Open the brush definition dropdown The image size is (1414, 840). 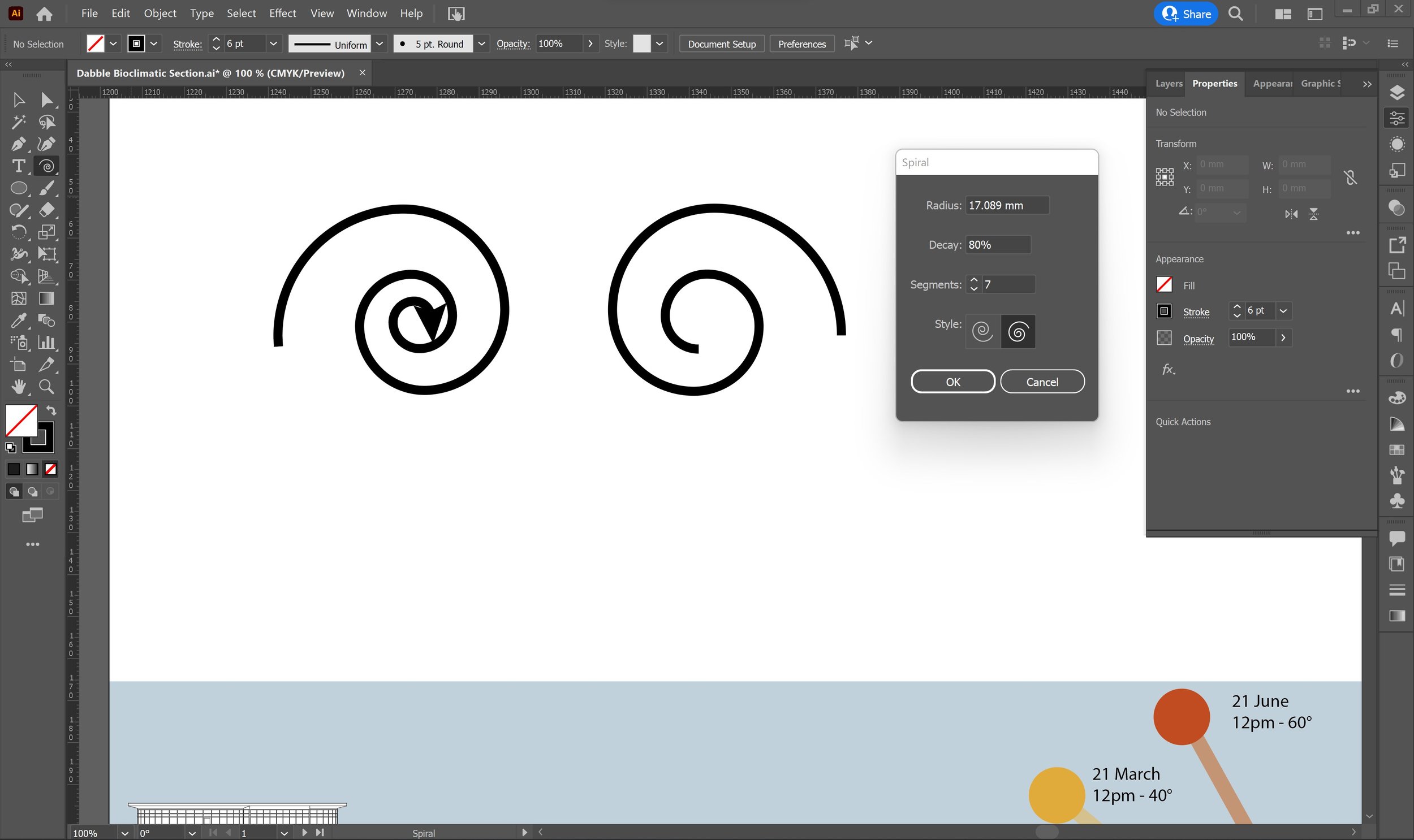click(481, 44)
